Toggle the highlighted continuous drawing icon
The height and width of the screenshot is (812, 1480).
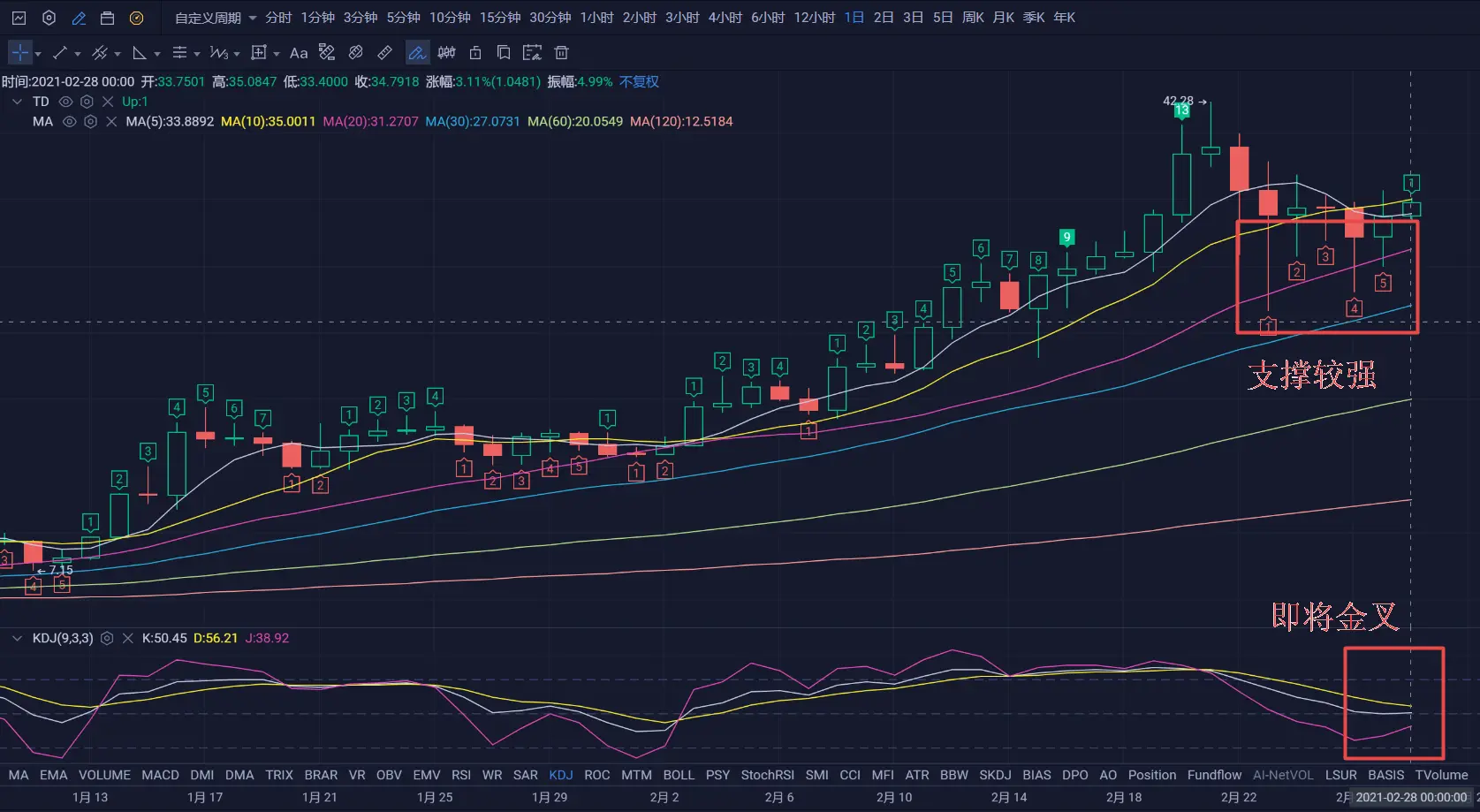[x=417, y=53]
